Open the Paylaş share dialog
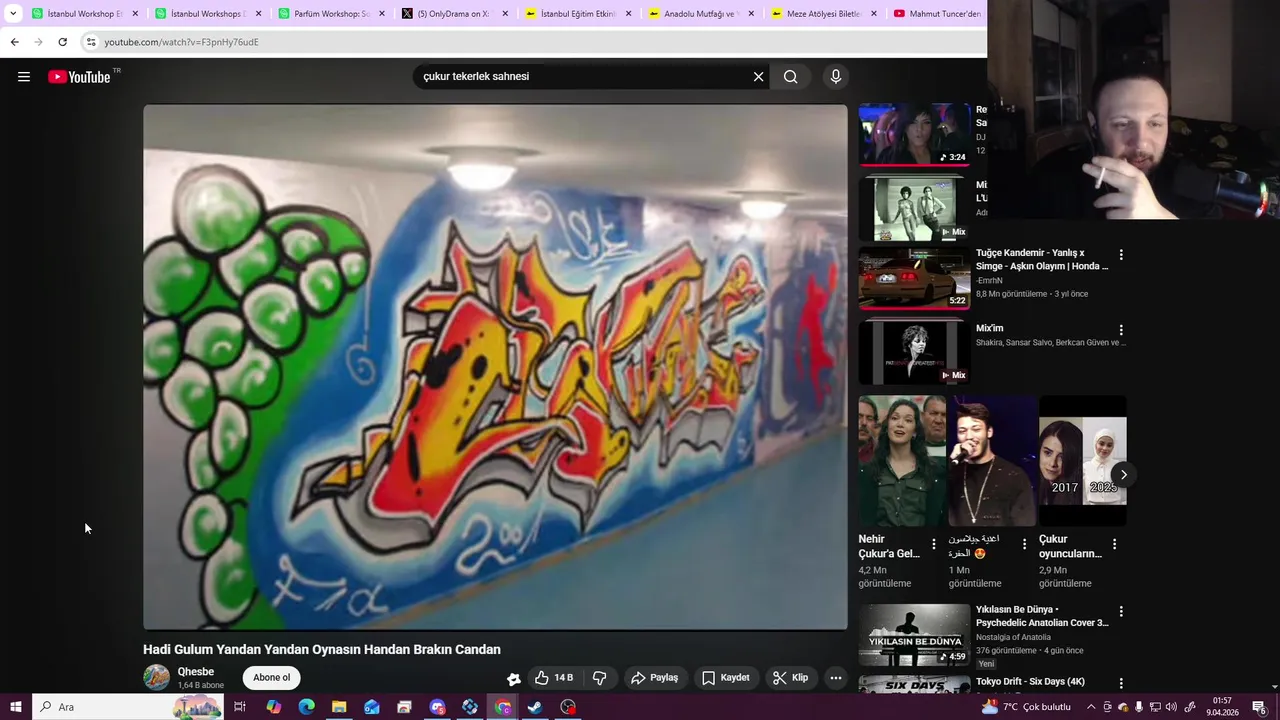1280x720 pixels. click(x=654, y=678)
